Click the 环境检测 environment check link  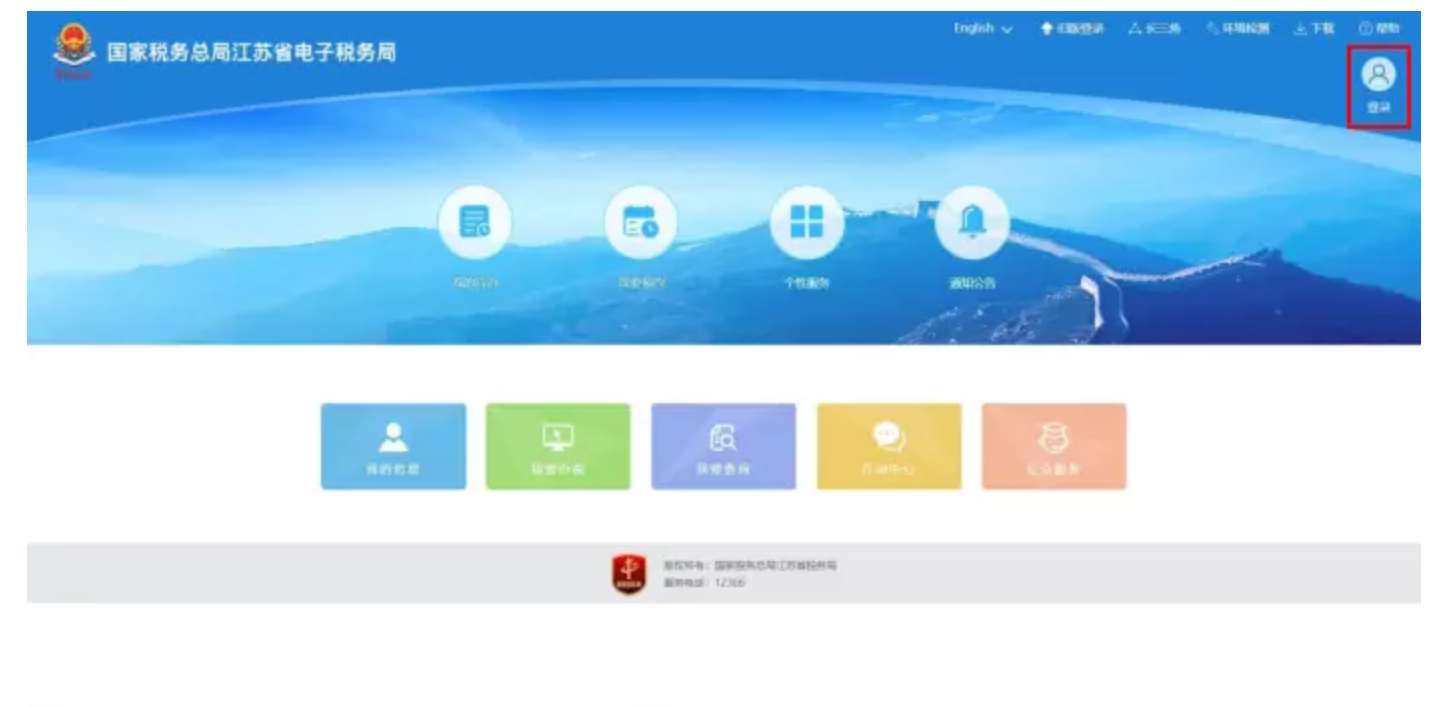pyautogui.click(x=1238, y=29)
